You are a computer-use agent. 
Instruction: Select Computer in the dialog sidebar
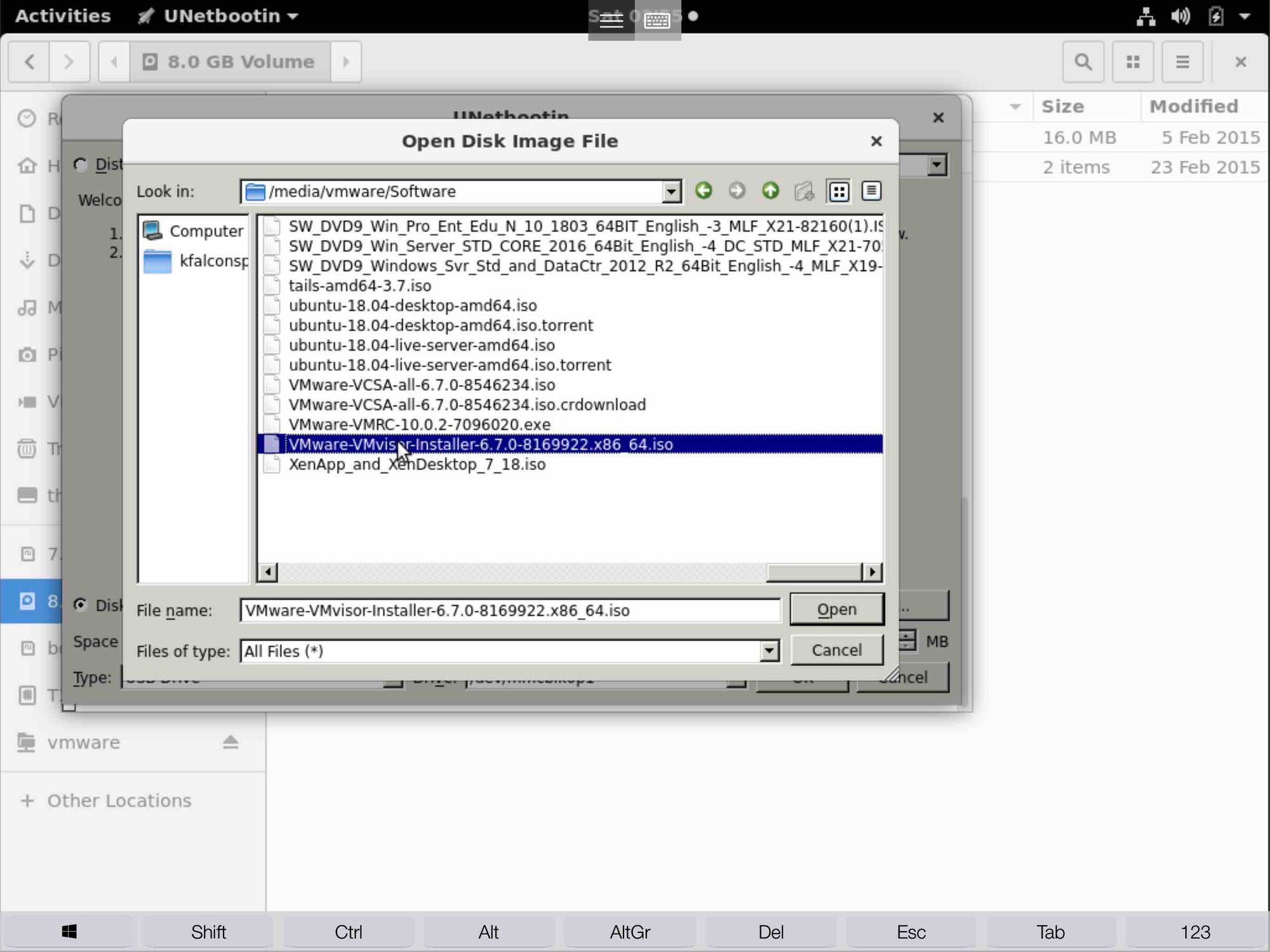tap(193, 231)
